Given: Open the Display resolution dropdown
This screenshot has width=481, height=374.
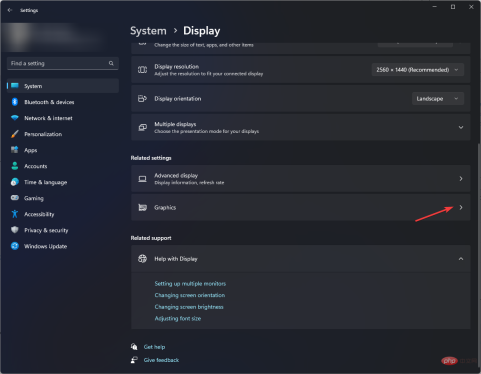Looking at the screenshot, I should click(418, 70).
